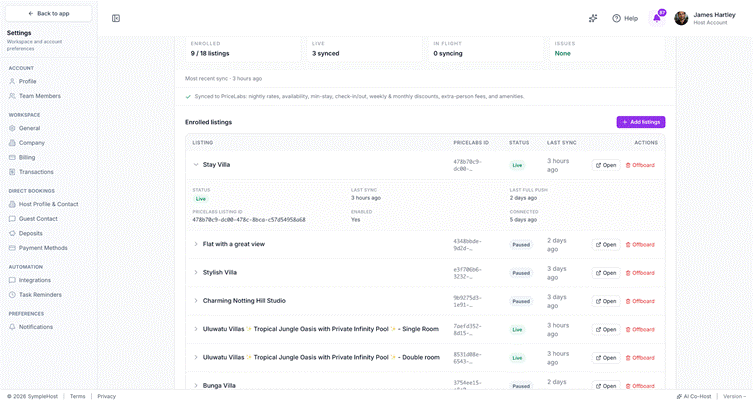This screenshot has width=753, height=403.
Task: Open Profile settings
Action: (x=27, y=81)
